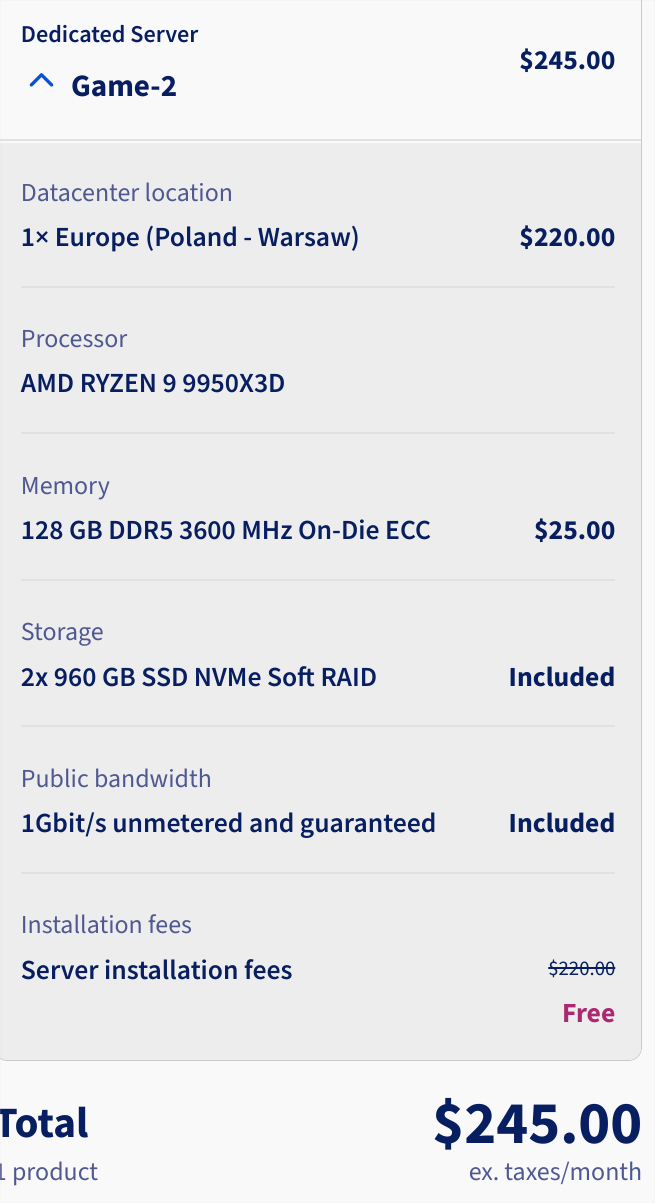The height and width of the screenshot is (1203, 655).
Task: Click the 2x 960 GB SSD NVMe entry
Action: [199, 677]
